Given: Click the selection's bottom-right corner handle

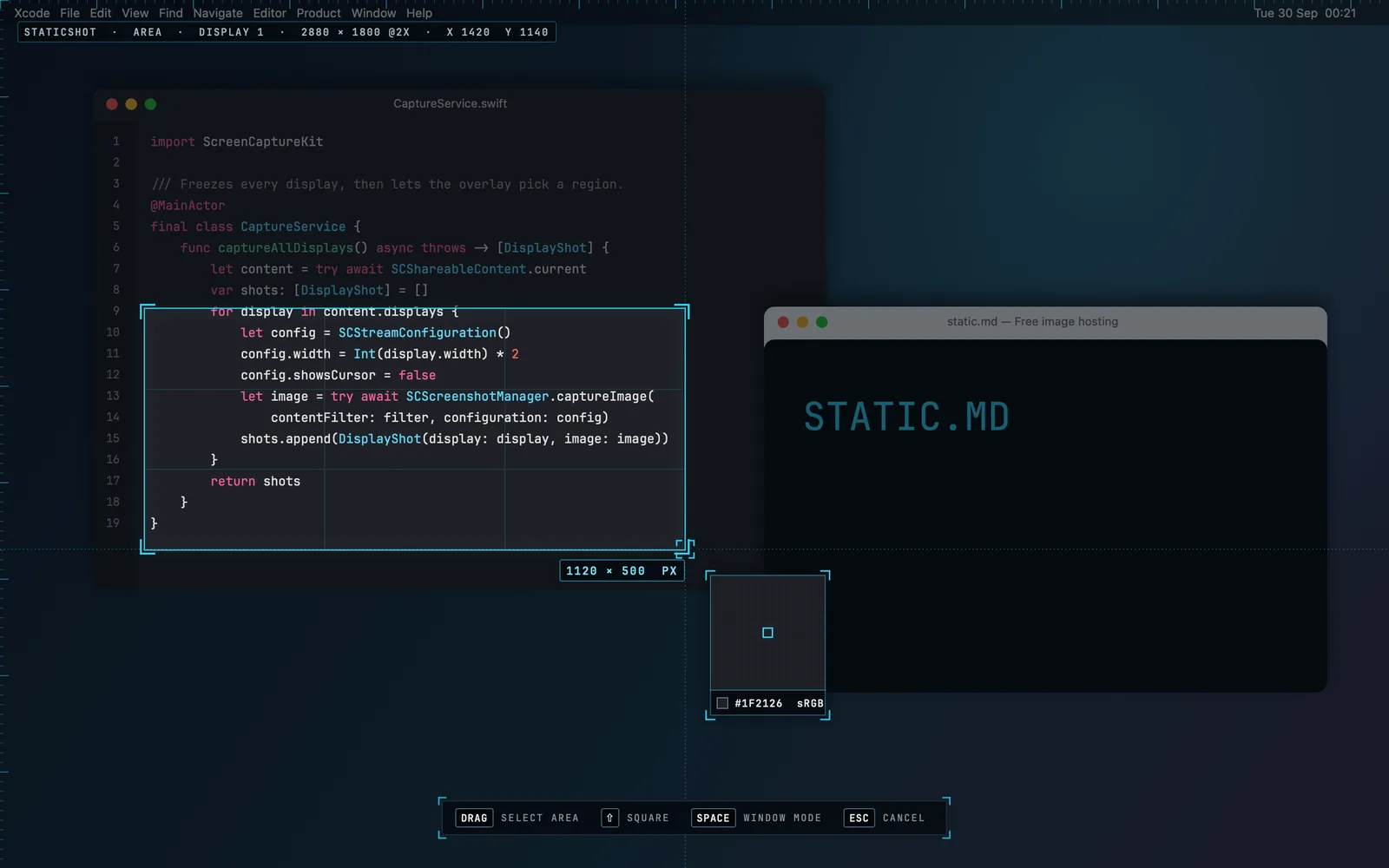Looking at the screenshot, I should click(684, 548).
